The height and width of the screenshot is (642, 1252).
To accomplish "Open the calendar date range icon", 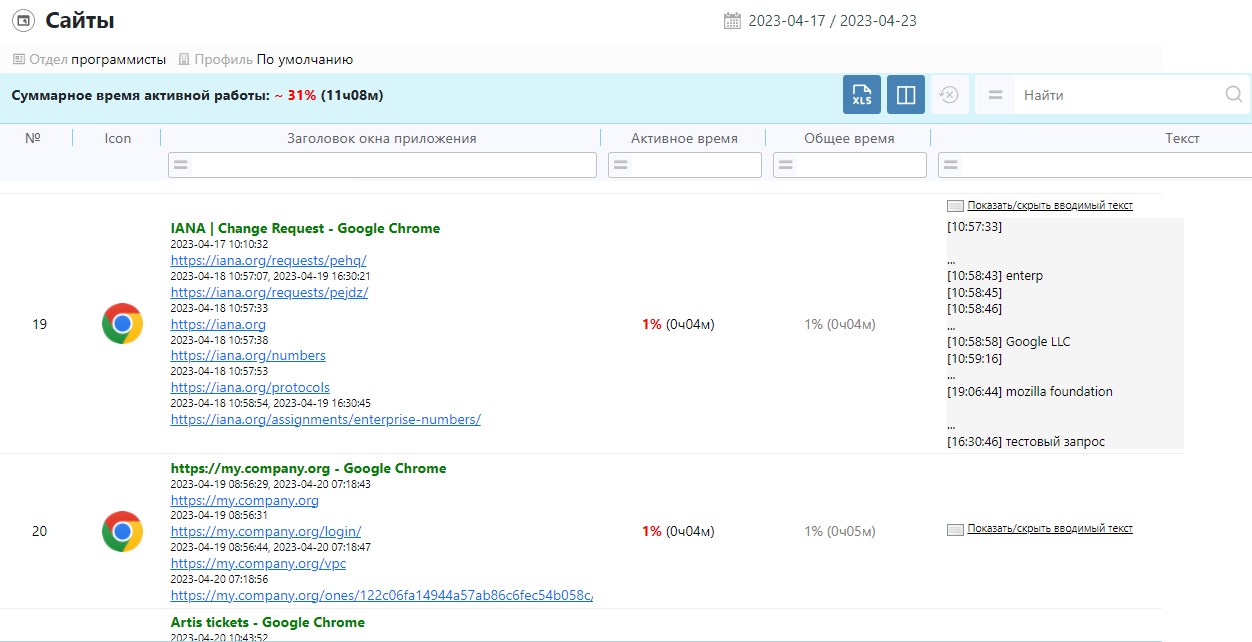I will (732, 20).
